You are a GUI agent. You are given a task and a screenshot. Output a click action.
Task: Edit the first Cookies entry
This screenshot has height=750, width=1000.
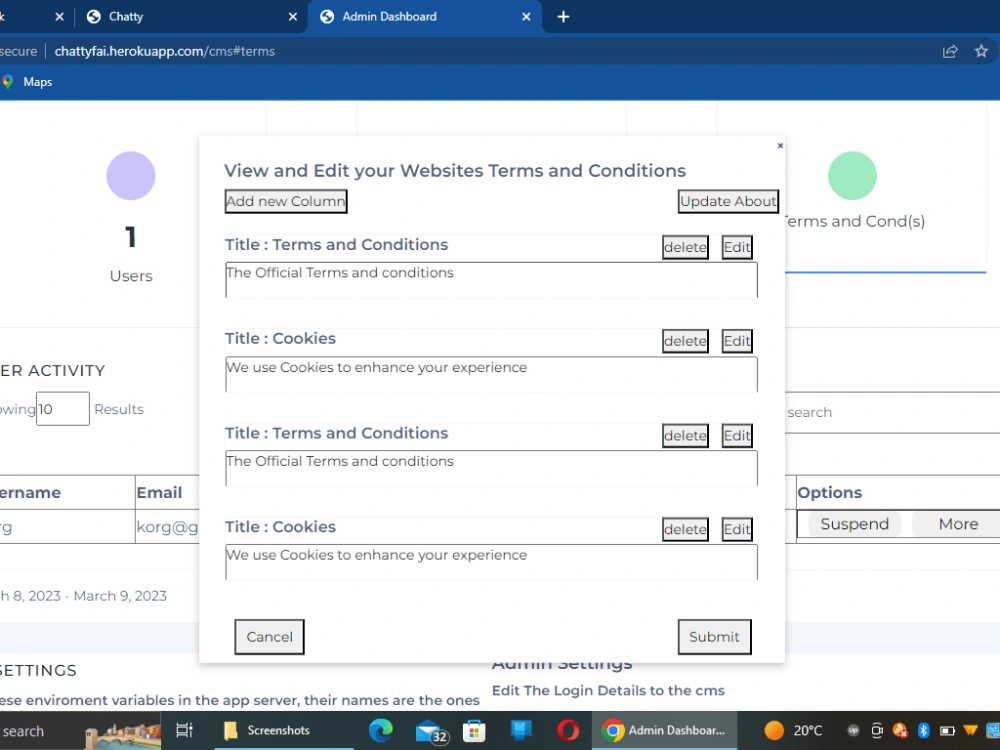(x=737, y=341)
